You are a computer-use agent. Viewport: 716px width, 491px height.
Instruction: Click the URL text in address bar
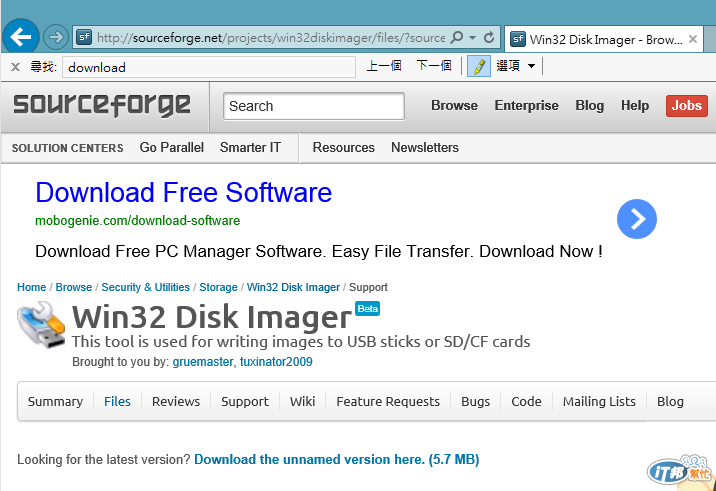[x=271, y=37]
